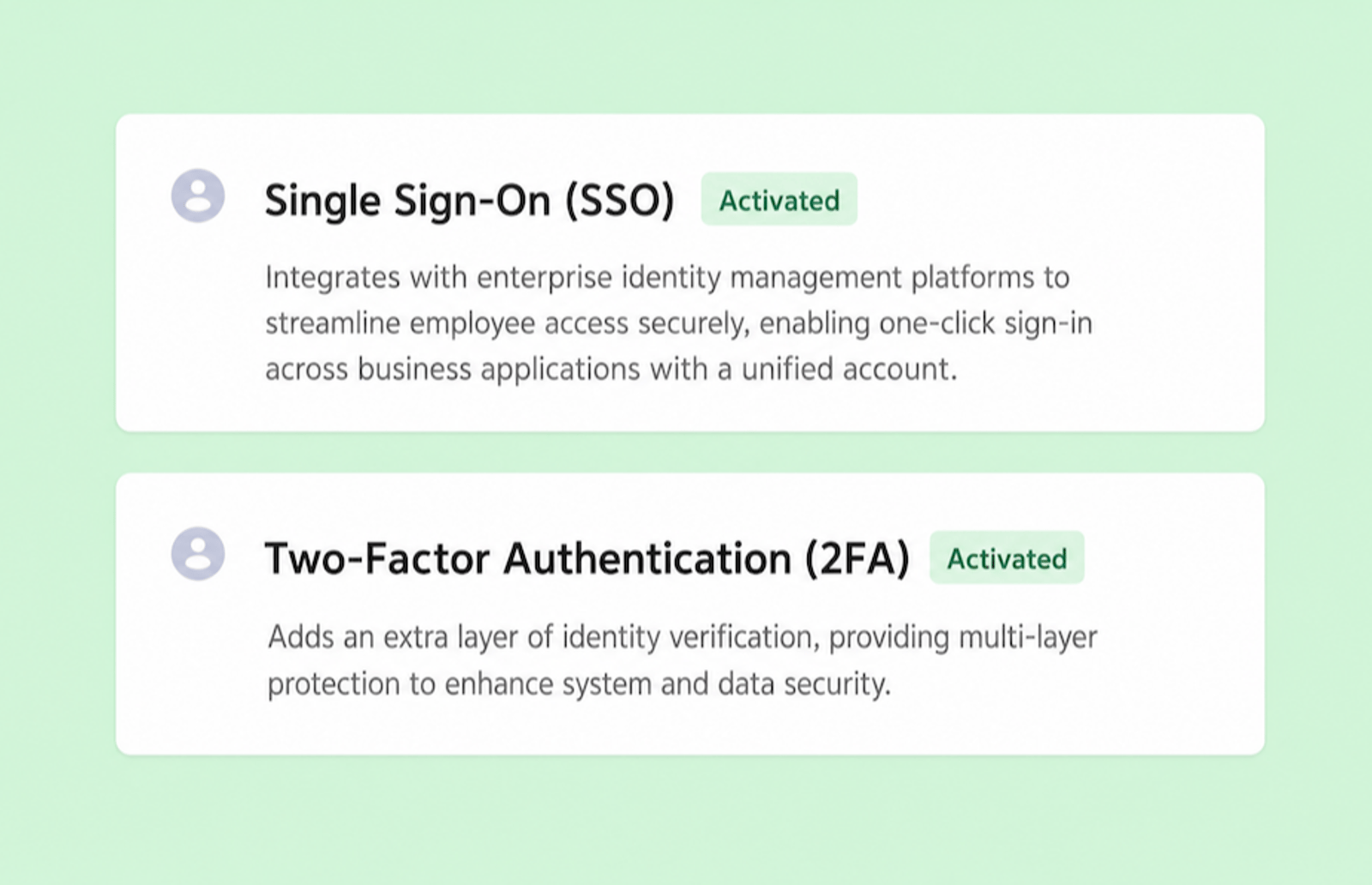Select the Activated badge next to SSO
The image size is (1372, 885).
(779, 199)
